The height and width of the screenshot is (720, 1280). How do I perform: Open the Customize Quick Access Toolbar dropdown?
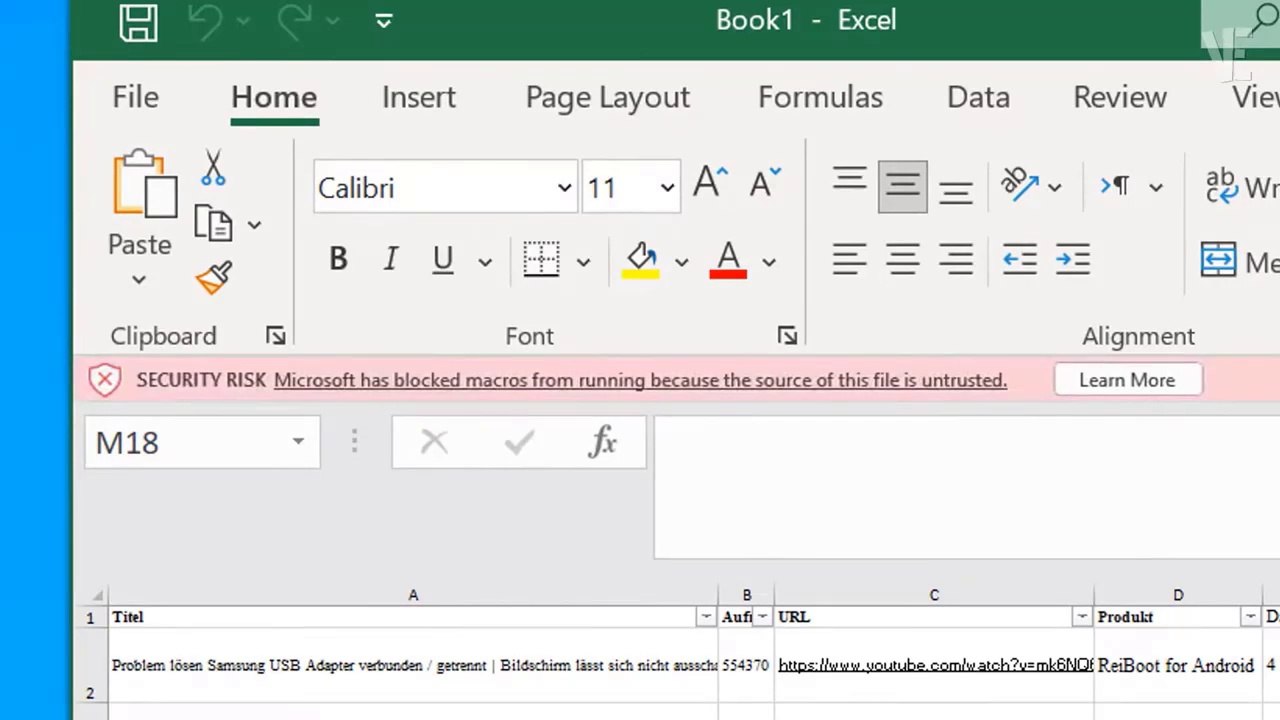pos(384,21)
